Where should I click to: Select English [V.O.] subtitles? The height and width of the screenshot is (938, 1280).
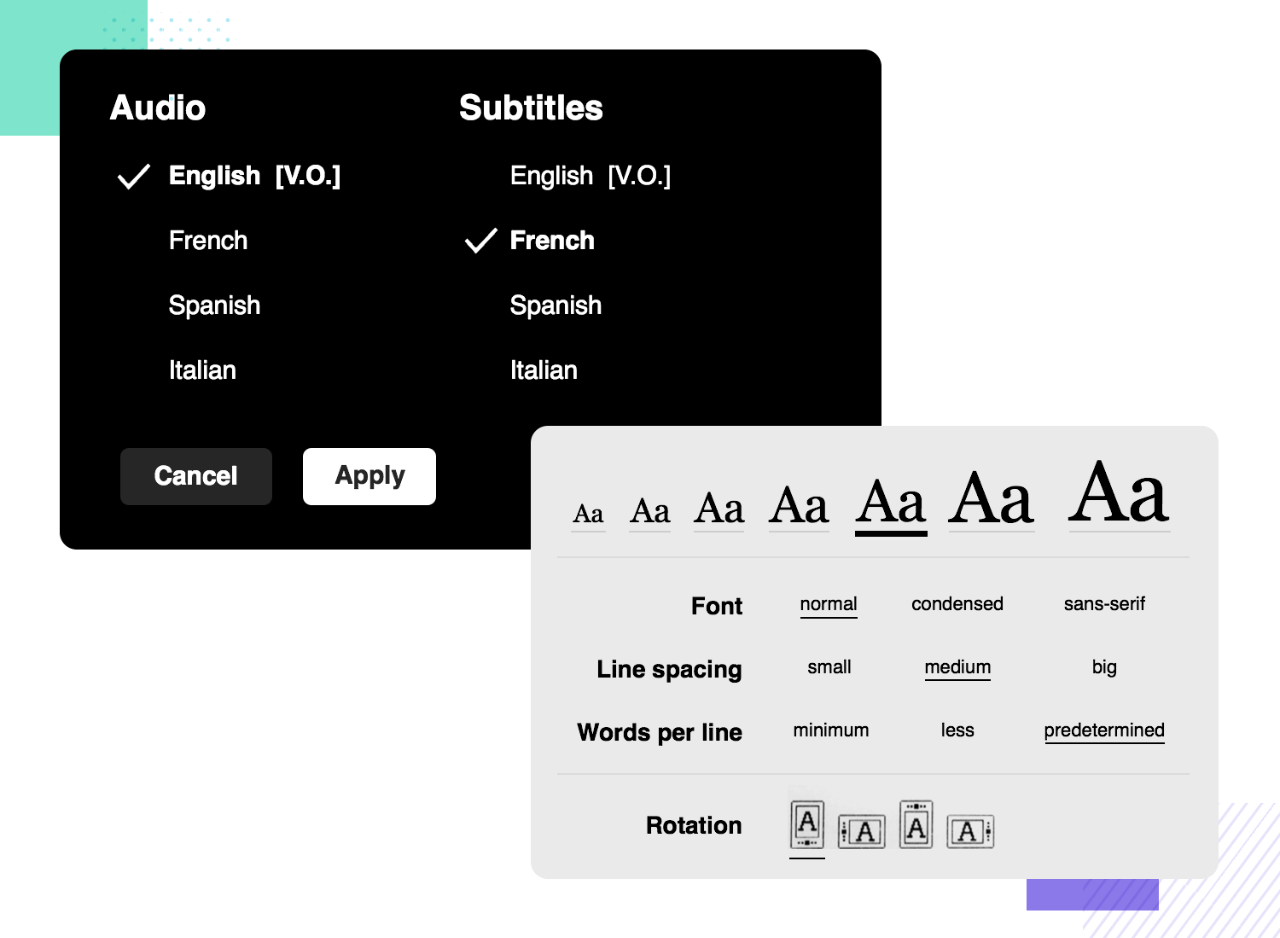(x=590, y=176)
